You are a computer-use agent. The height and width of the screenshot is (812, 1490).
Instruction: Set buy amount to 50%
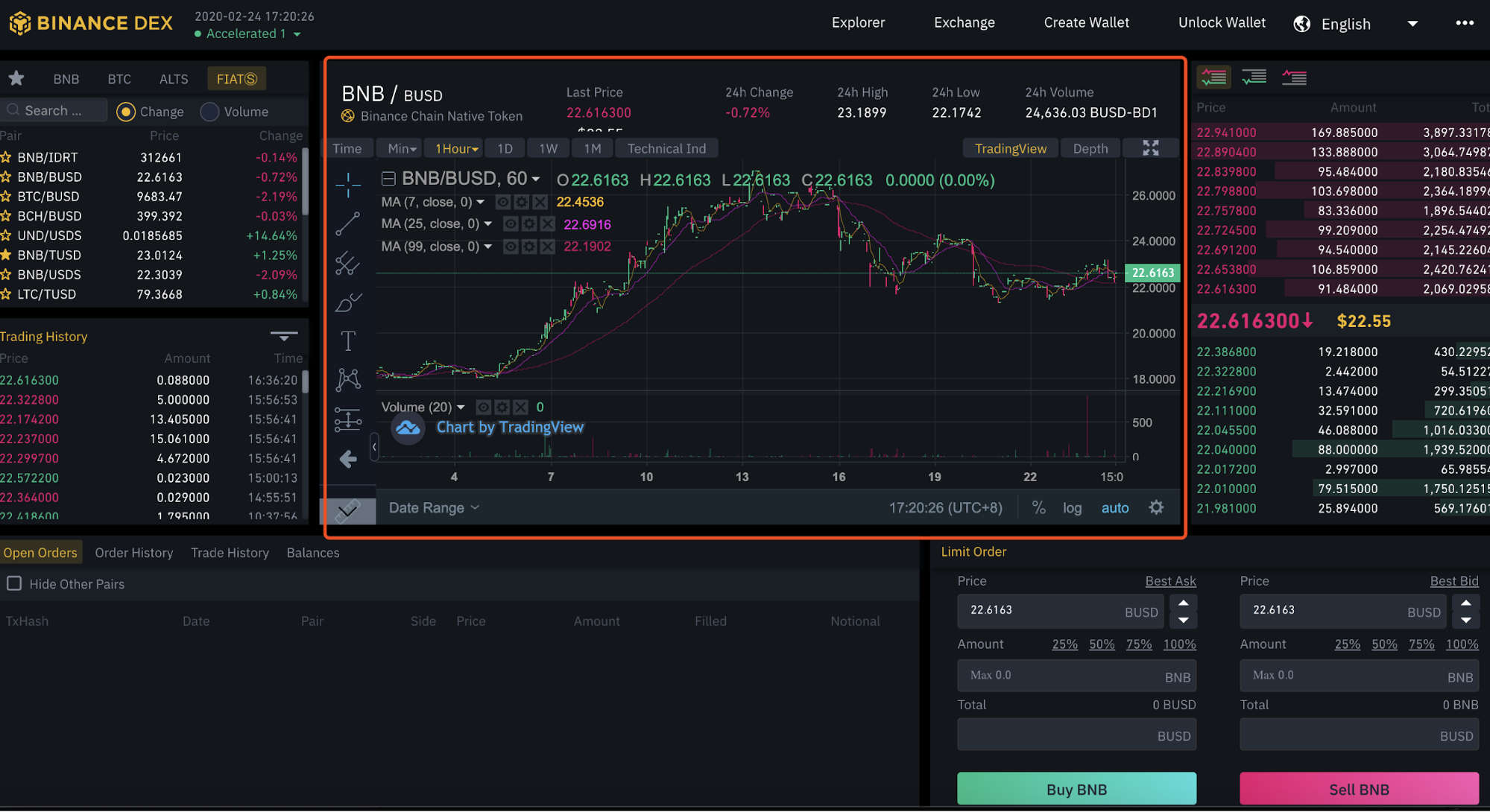pyautogui.click(x=1102, y=644)
